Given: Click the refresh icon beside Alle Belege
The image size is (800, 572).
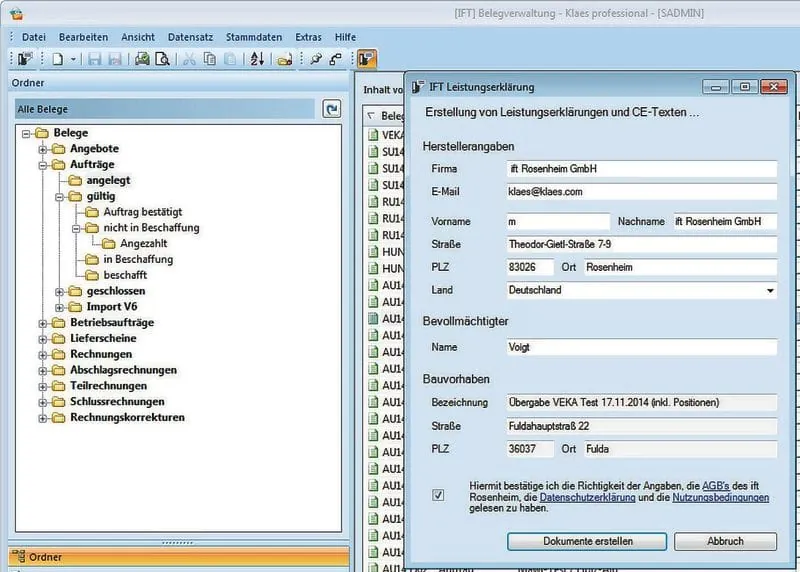Looking at the screenshot, I should 332,109.
